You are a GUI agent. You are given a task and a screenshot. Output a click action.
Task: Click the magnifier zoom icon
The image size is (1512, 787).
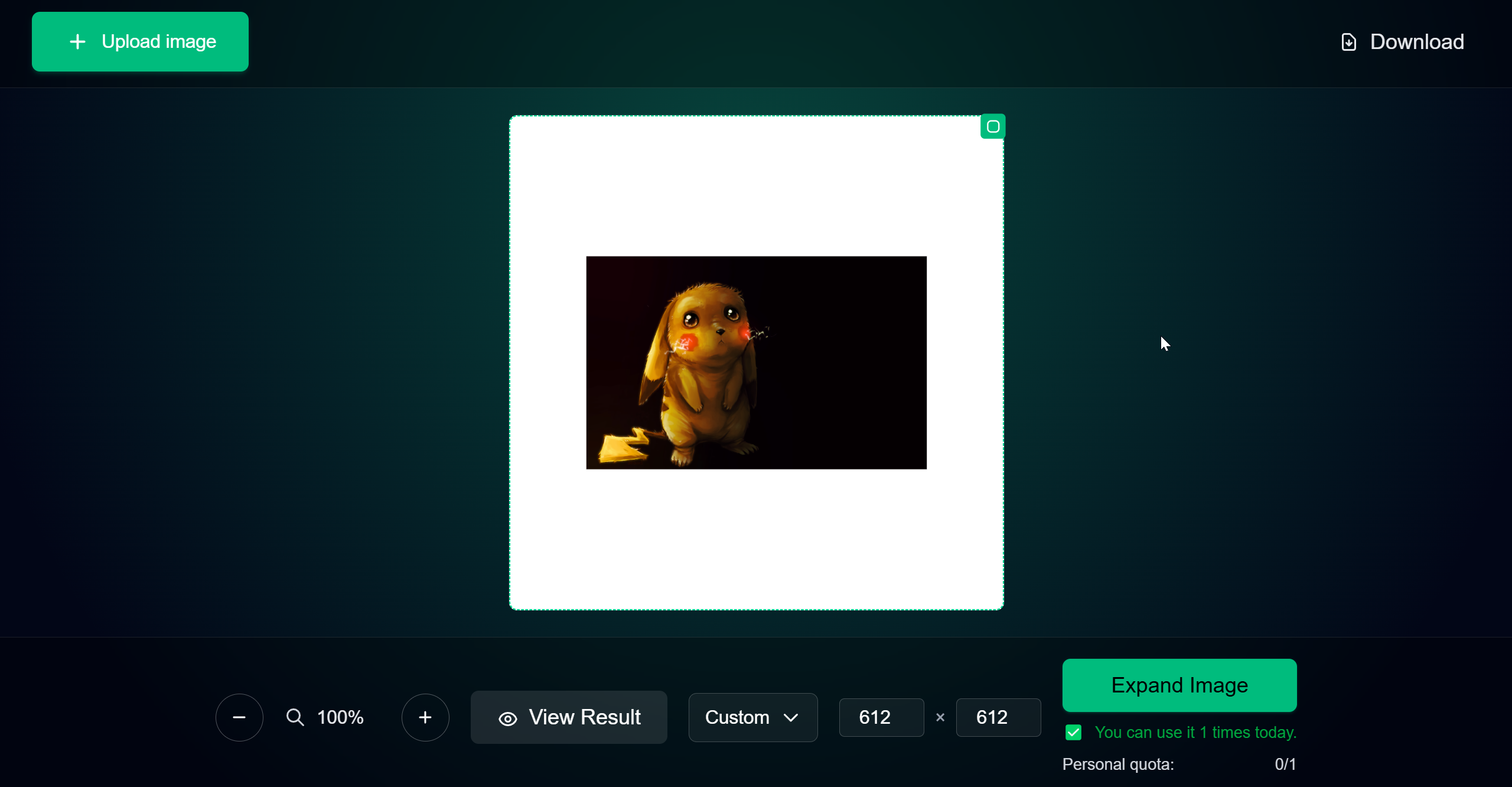point(295,717)
